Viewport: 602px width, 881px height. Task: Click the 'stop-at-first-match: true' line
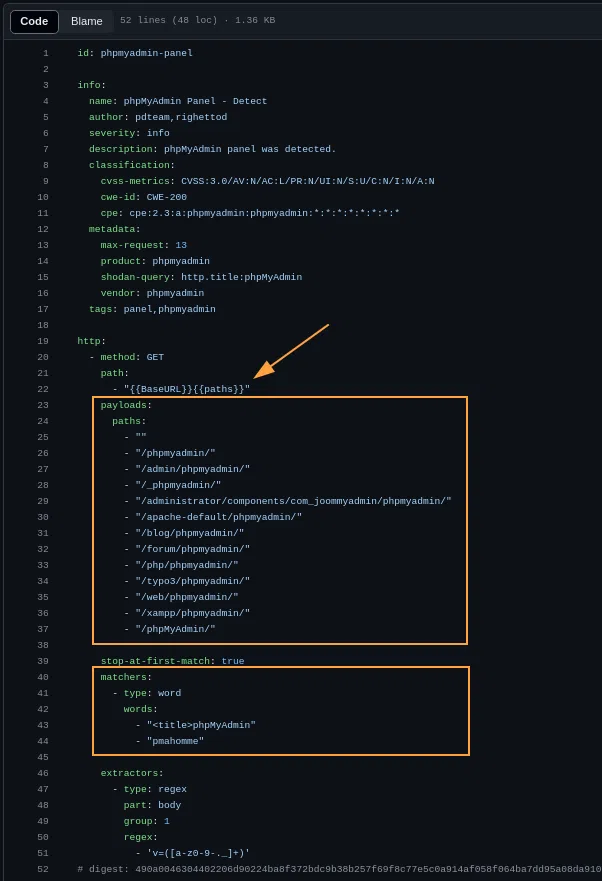pos(172,661)
